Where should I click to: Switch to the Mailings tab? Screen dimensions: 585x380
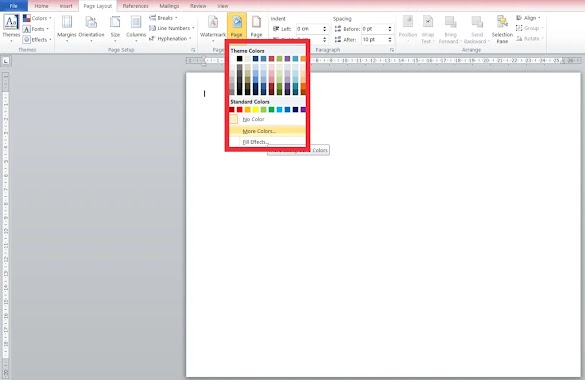click(169, 6)
